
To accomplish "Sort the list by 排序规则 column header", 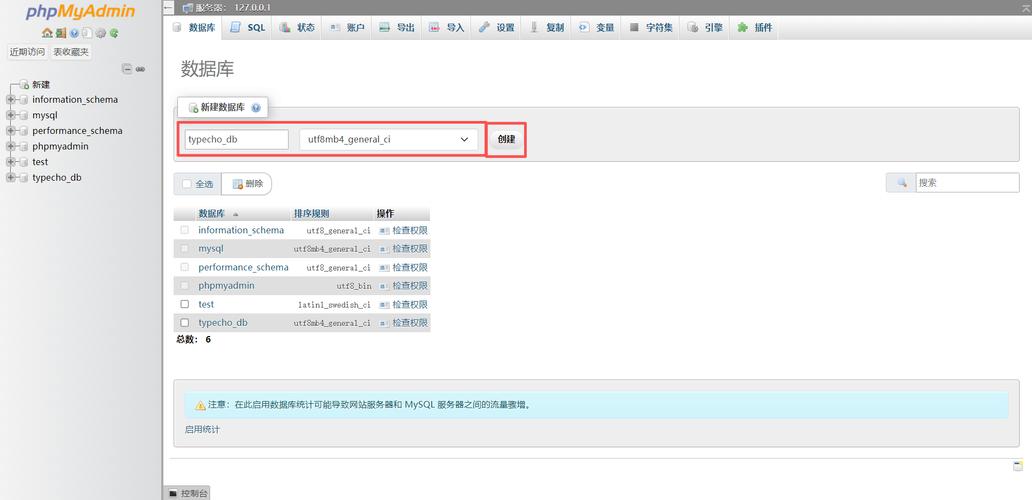I will point(311,214).
